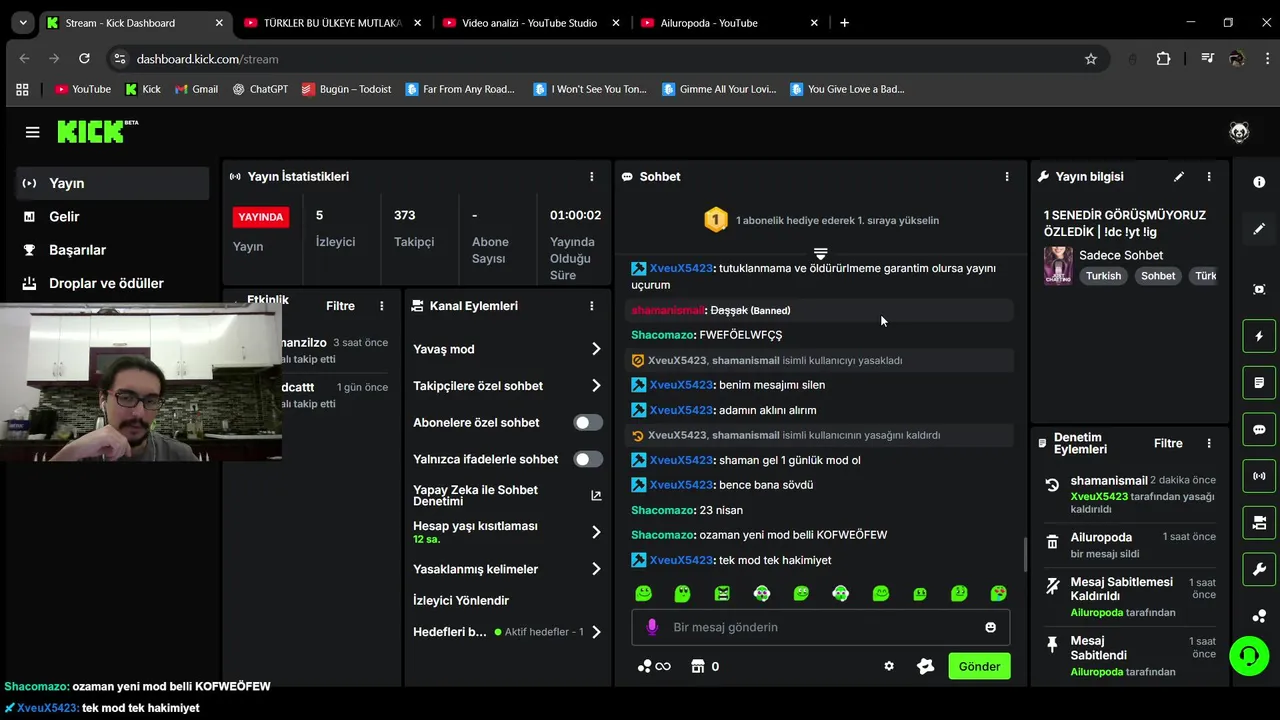Open the hamburger menu beside Kick logo

[x=32, y=132]
